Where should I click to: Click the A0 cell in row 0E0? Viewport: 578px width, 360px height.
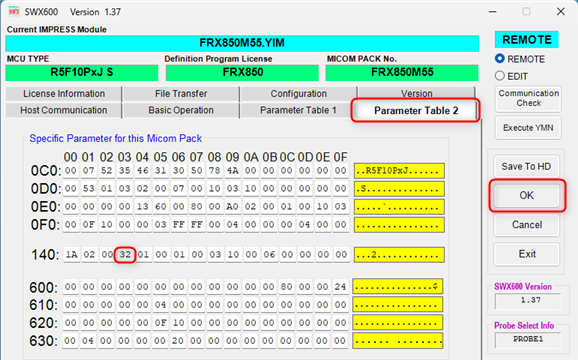(x=232, y=207)
